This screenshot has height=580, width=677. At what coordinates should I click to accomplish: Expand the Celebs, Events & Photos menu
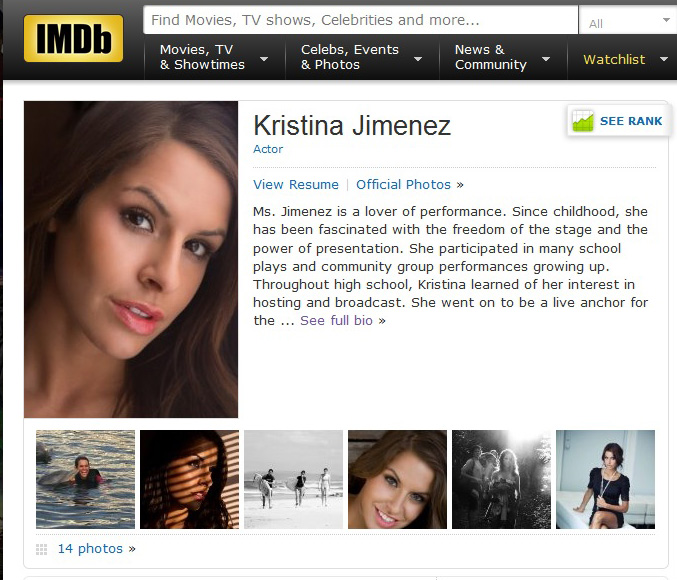[362, 57]
